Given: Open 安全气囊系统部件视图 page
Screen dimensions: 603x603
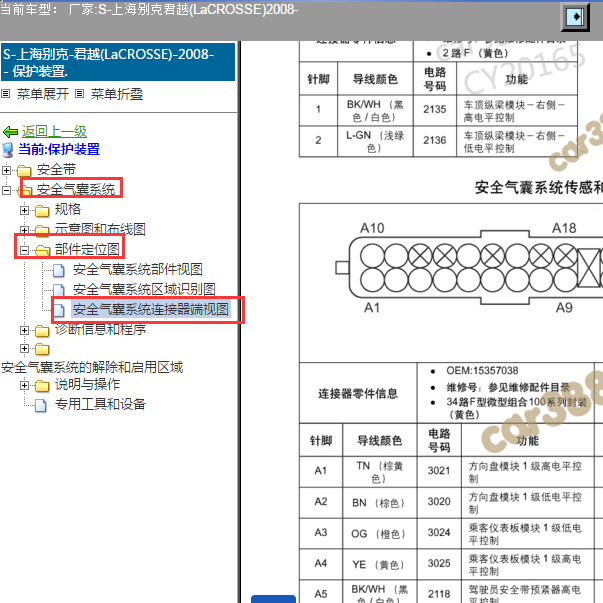Looking at the screenshot, I should pos(138,269).
